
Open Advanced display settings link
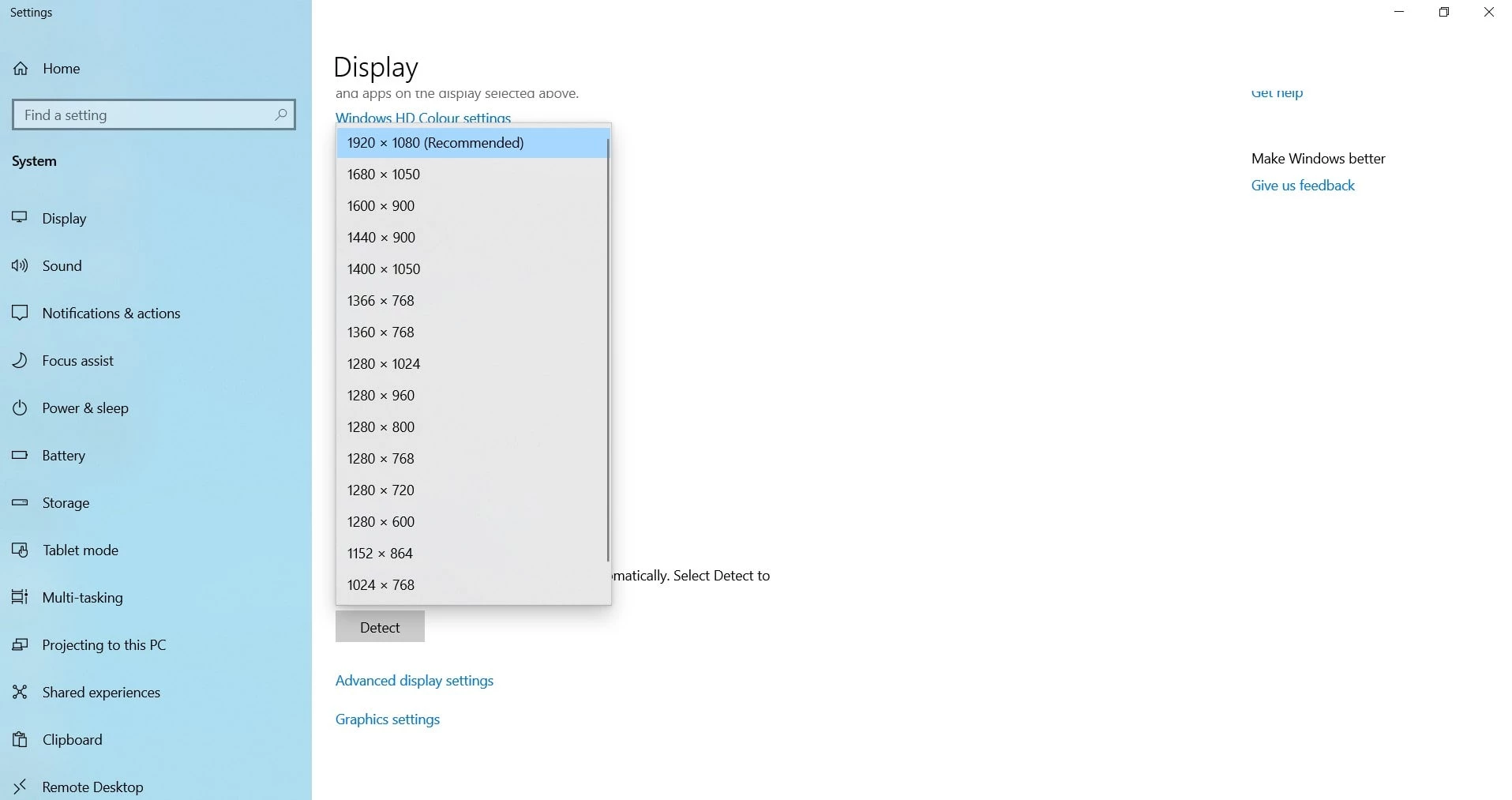[415, 681]
